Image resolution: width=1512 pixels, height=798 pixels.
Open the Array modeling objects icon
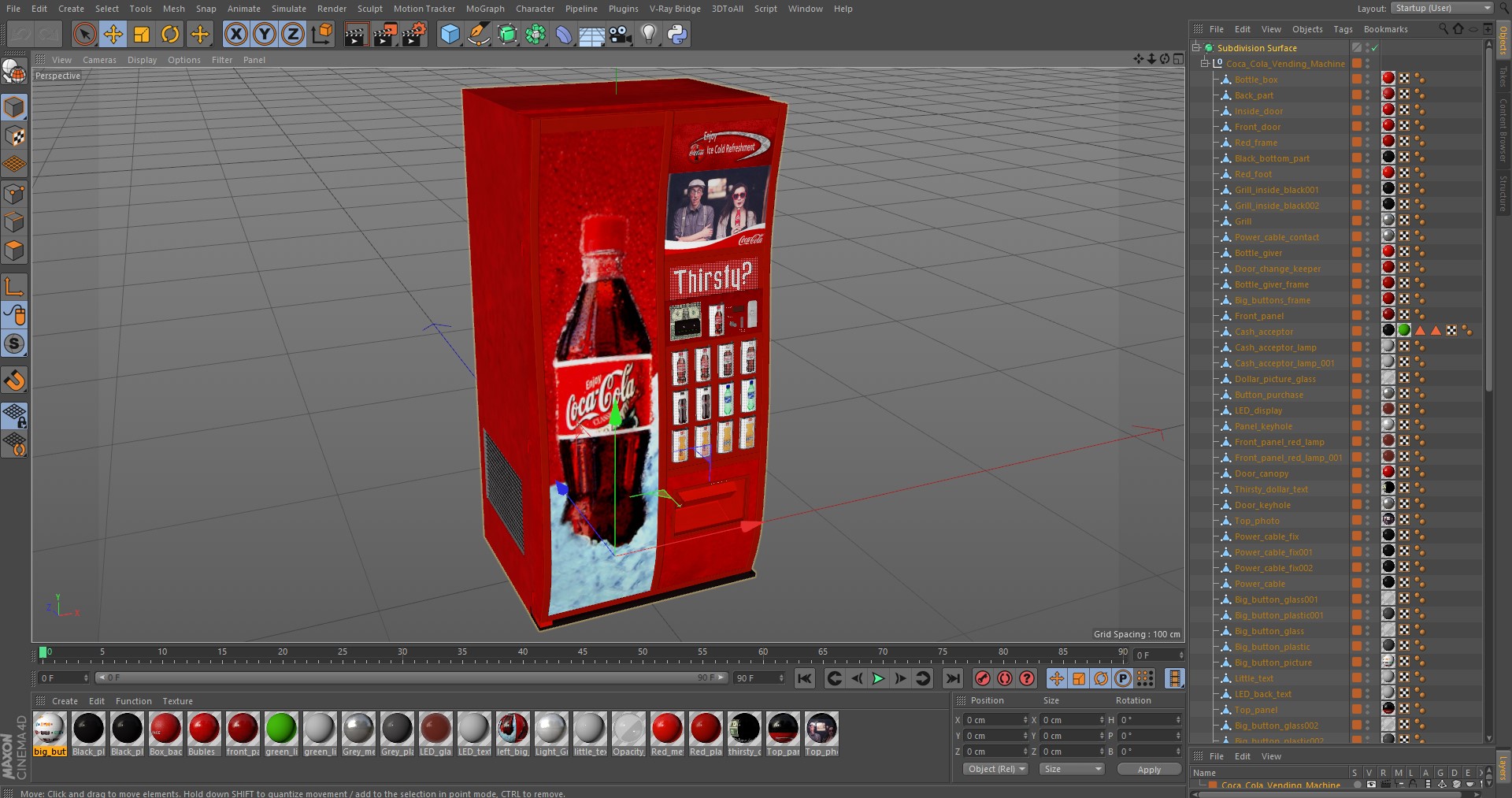pyautogui.click(x=535, y=34)
